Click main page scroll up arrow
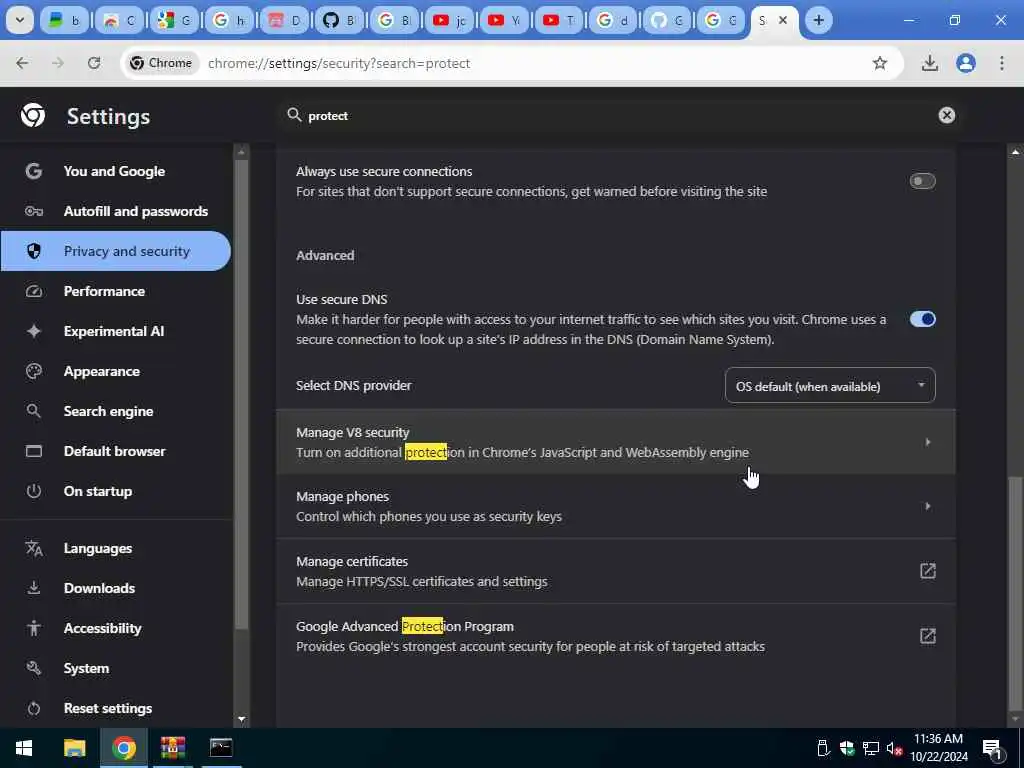 (1015, 152)
